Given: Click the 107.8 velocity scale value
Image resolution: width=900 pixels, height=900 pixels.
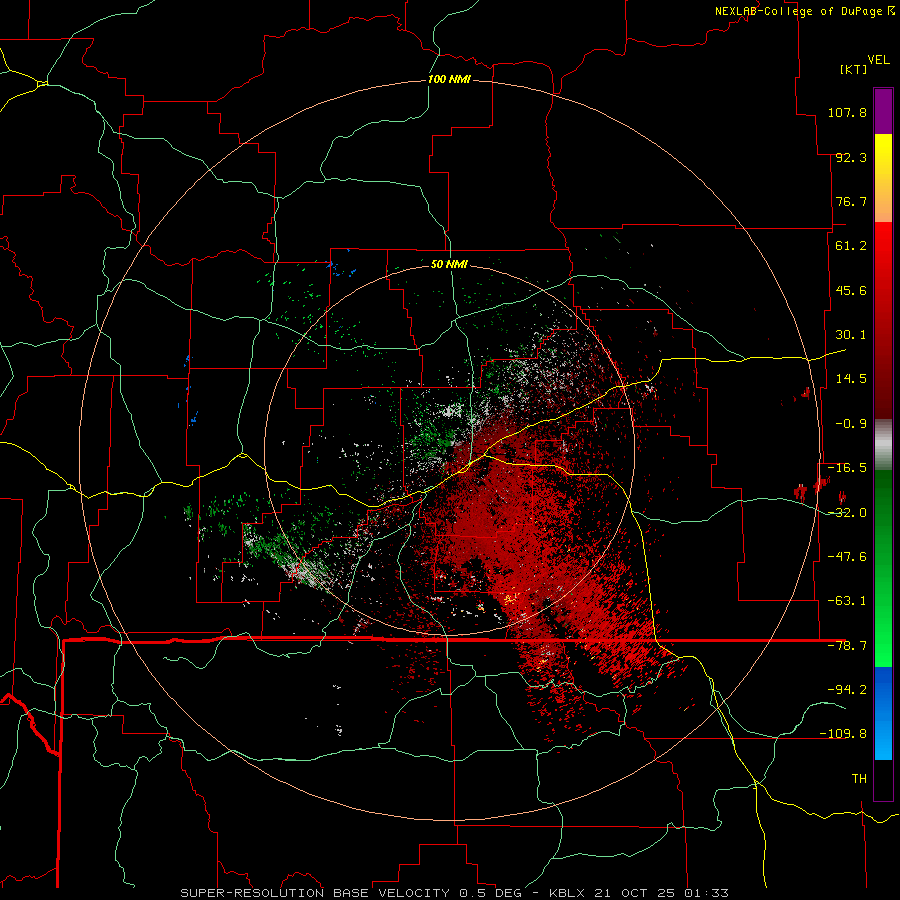Looking at the screenshot, I should pyautogui.click(x=847, y=112).
